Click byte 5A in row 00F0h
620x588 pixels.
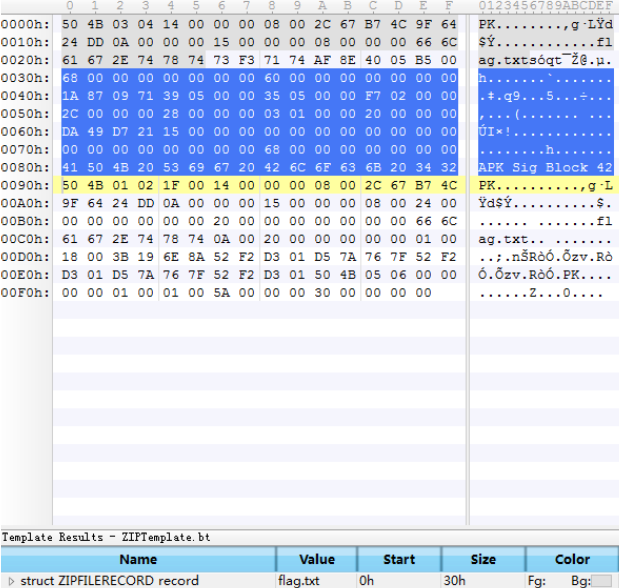click(221, 293)
